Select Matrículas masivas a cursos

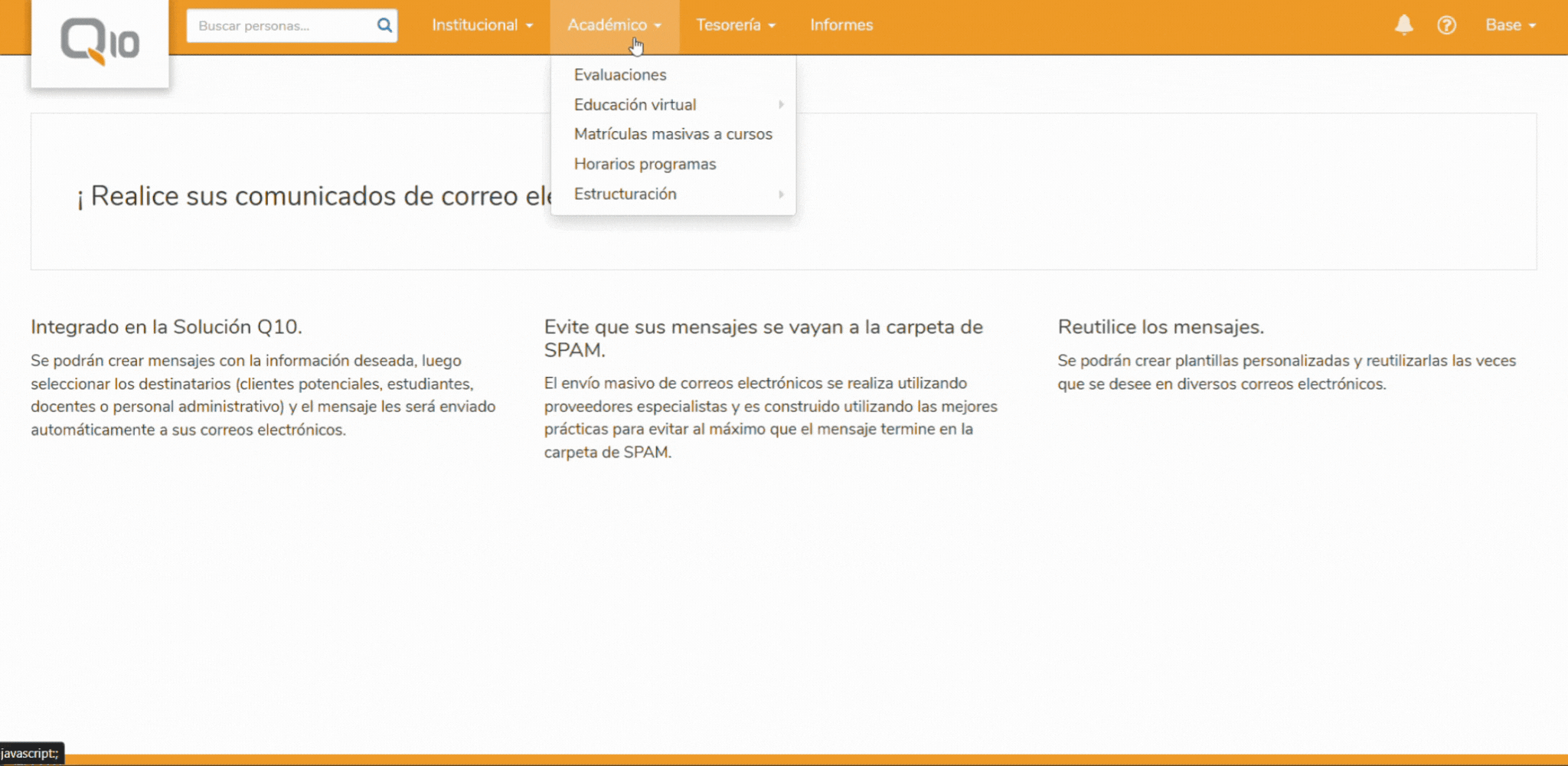pos(673,134)
